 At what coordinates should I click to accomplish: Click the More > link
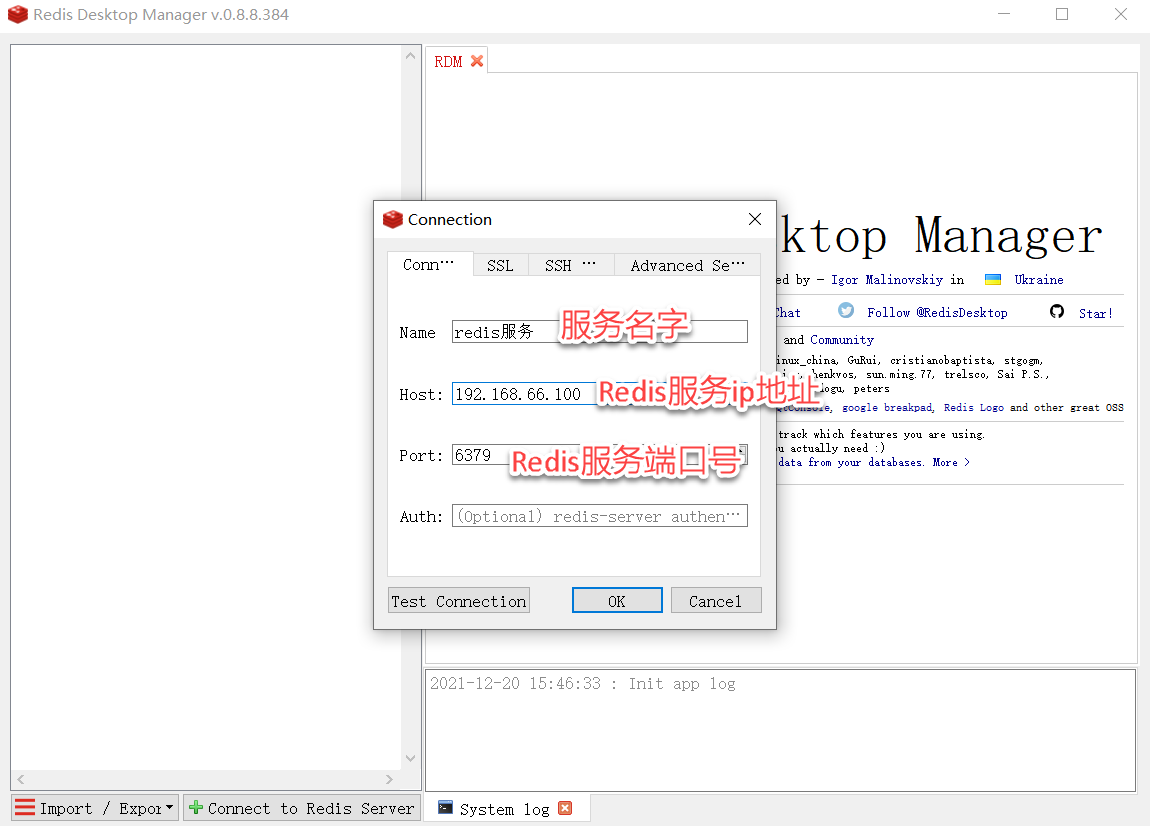951,462
